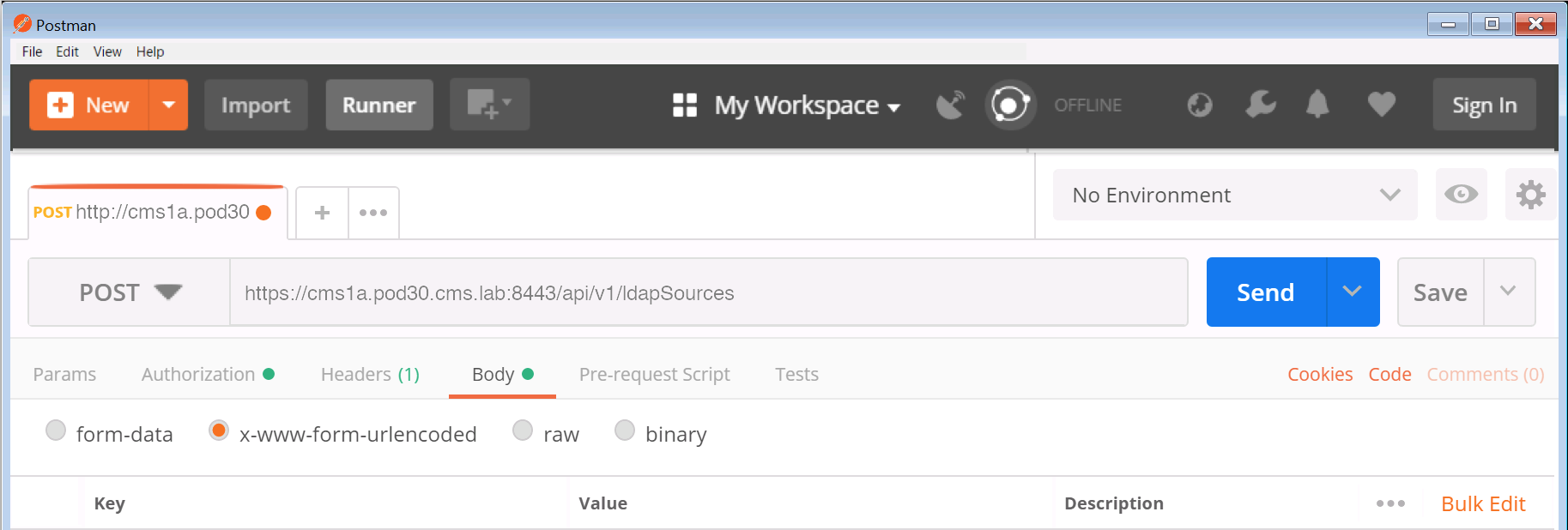
Task: Expand the Send button dropdown arrow
Action: click(1353, 292)
